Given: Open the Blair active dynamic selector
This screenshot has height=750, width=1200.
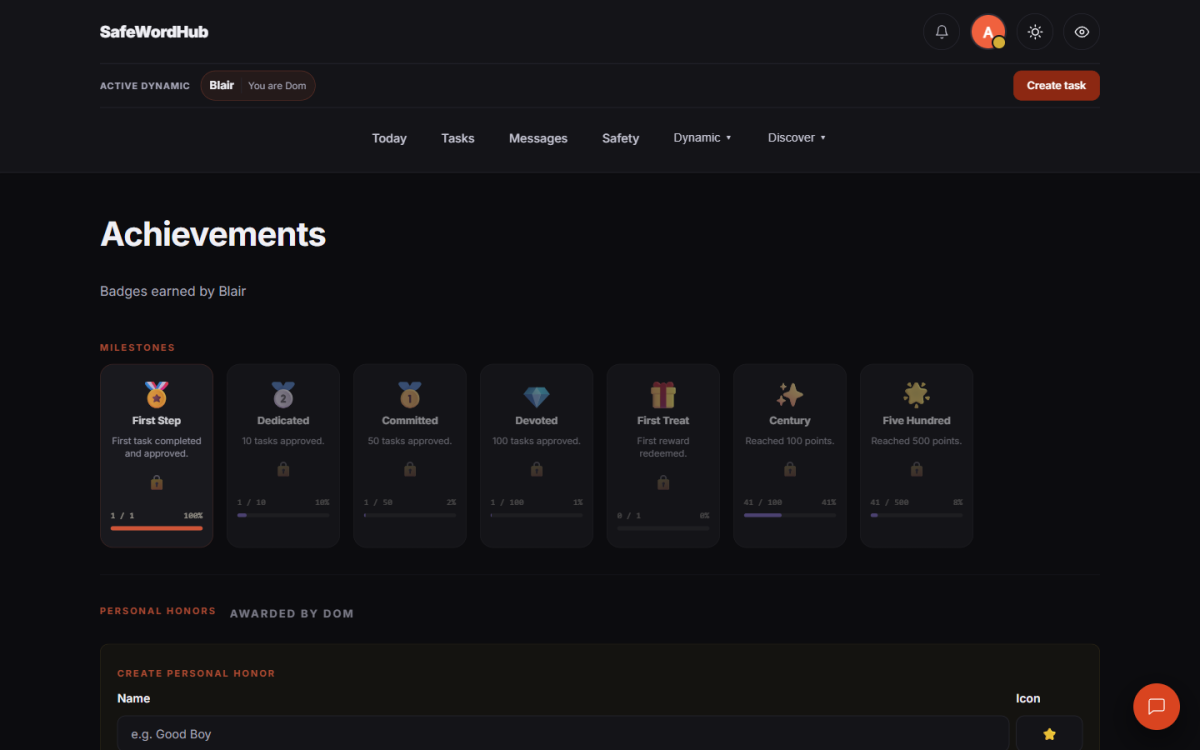Looking at the screenshot, I should tap(258, 86).
